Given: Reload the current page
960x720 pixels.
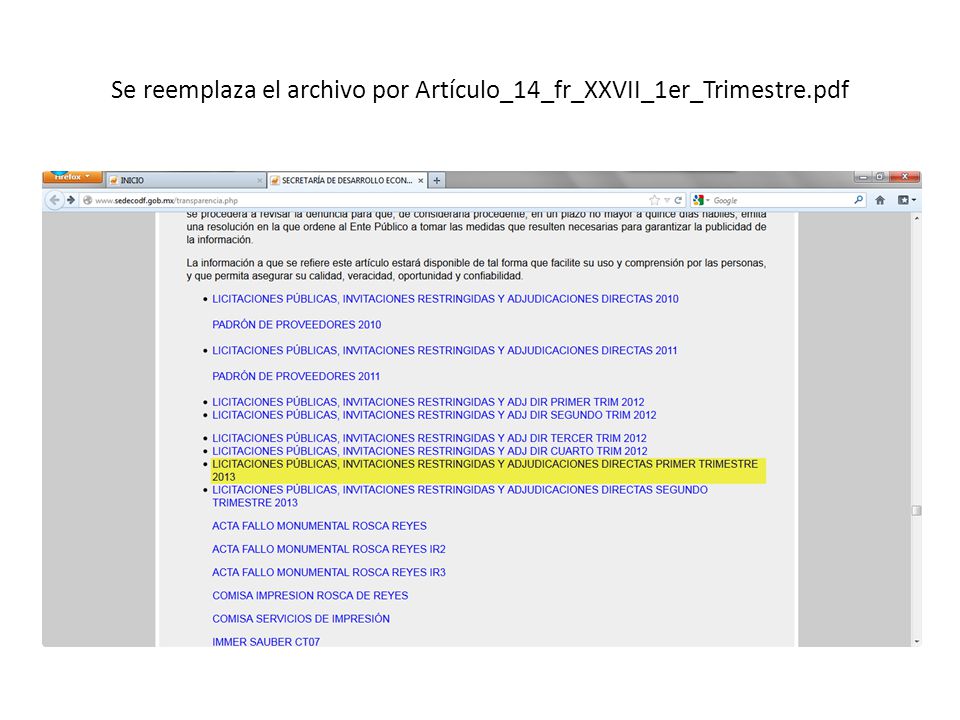Looking at the screenshot, I should [678, 200].
